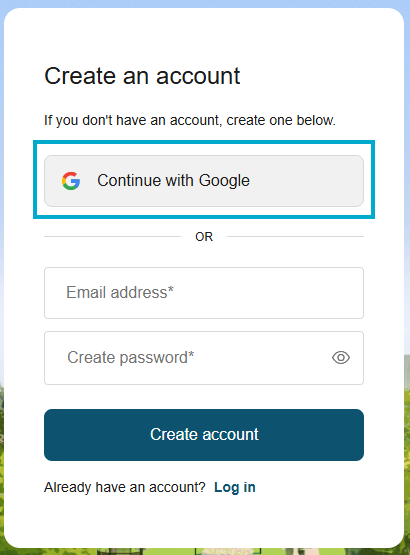410x555 pixels.
Task: Click the "Already have an account?" text
Action: pos(125,487)
